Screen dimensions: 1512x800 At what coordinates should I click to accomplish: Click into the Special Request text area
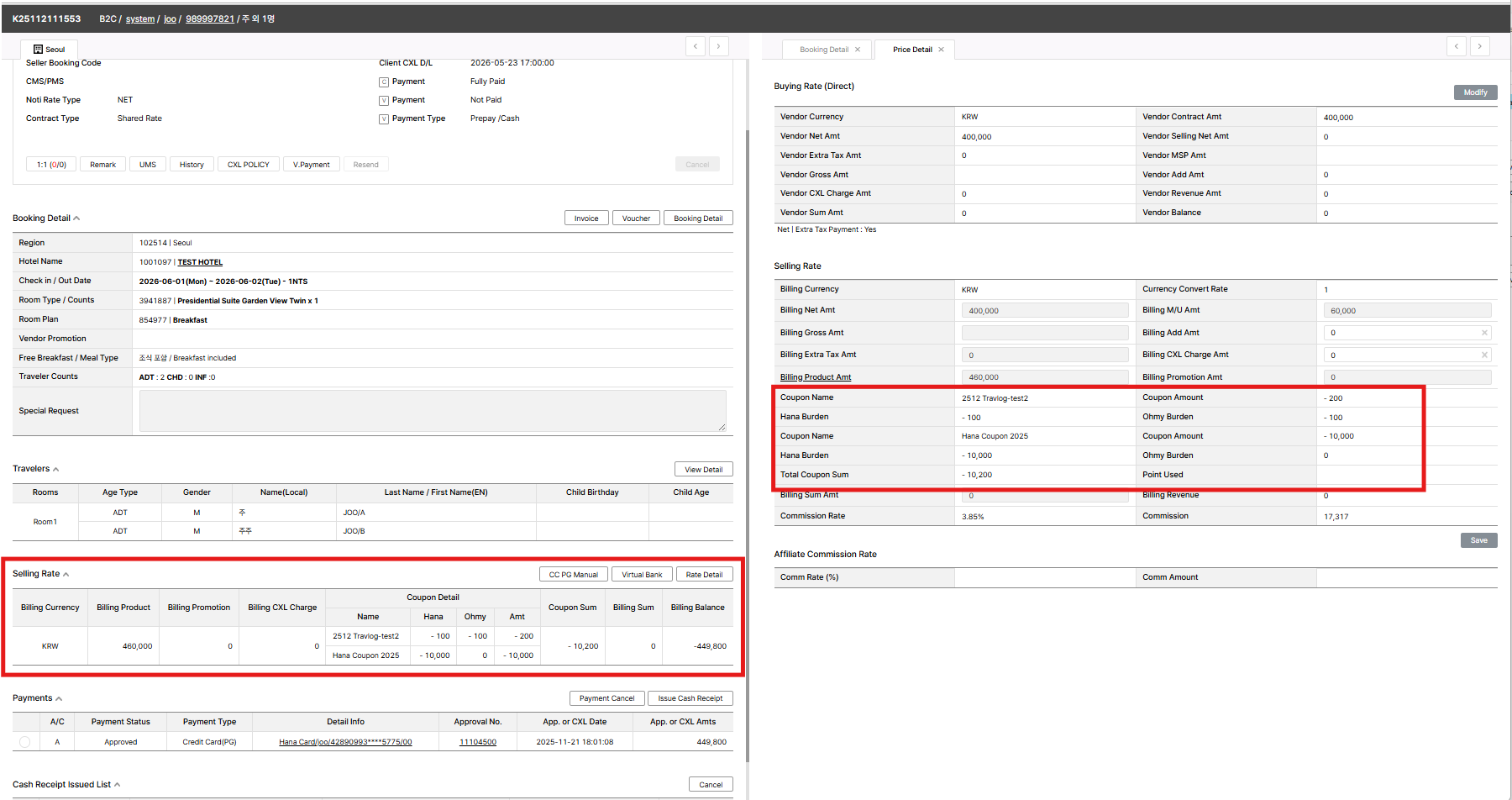click(432, 411)
